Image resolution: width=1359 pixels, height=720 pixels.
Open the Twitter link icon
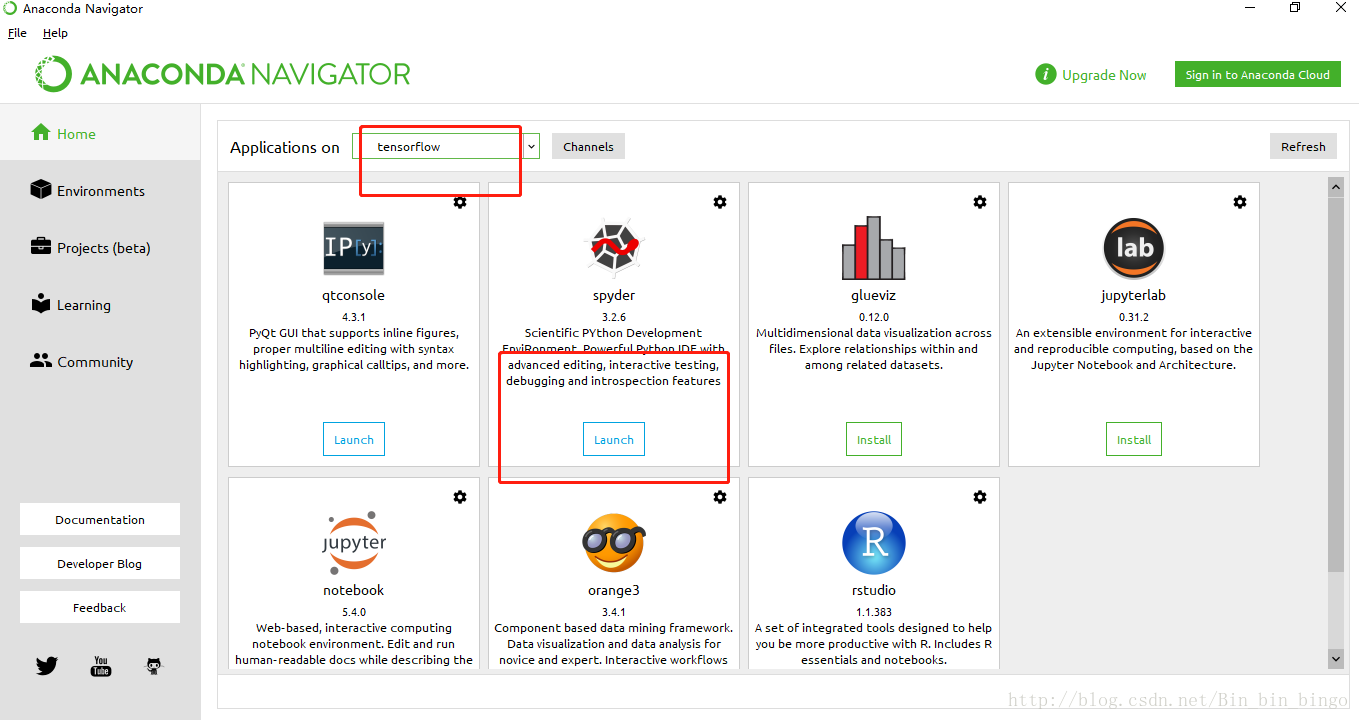[47, 666]
